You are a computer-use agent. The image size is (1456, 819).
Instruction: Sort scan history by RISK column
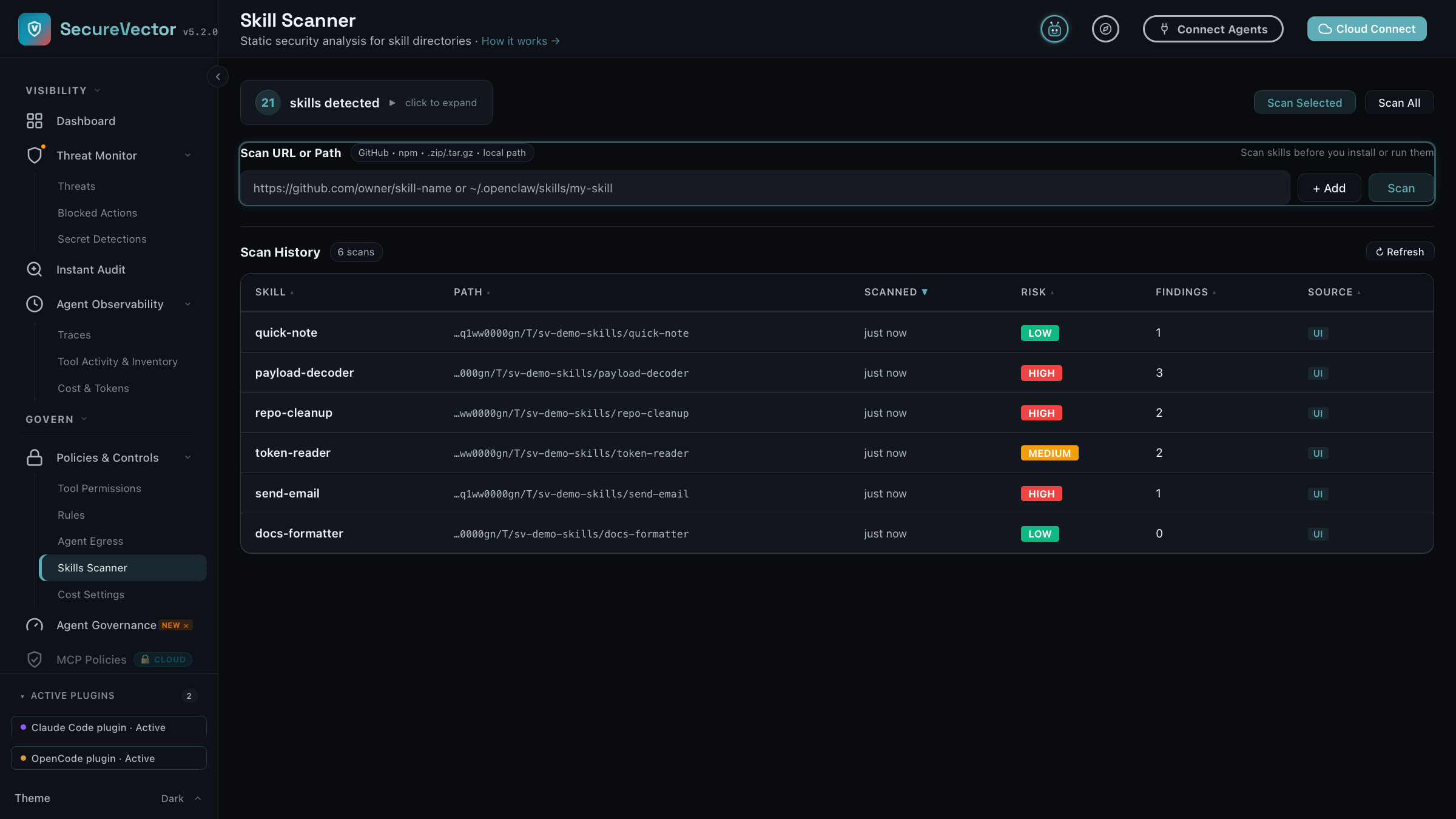(x=1037, y=292)
